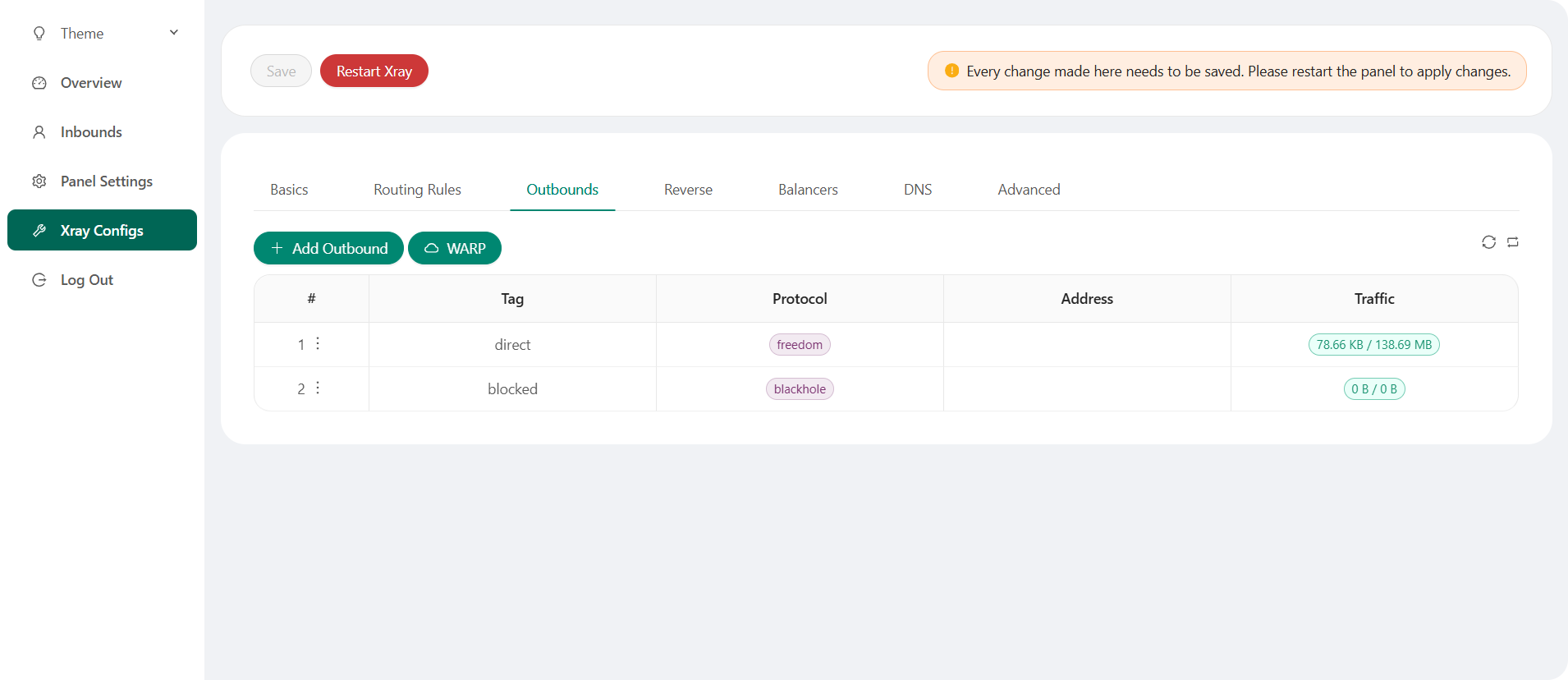Click the repeat icon beside the refresh icon
The height and width of the screenshot is (680, 1568).
pyautogui.click(x=1513, y=242)
